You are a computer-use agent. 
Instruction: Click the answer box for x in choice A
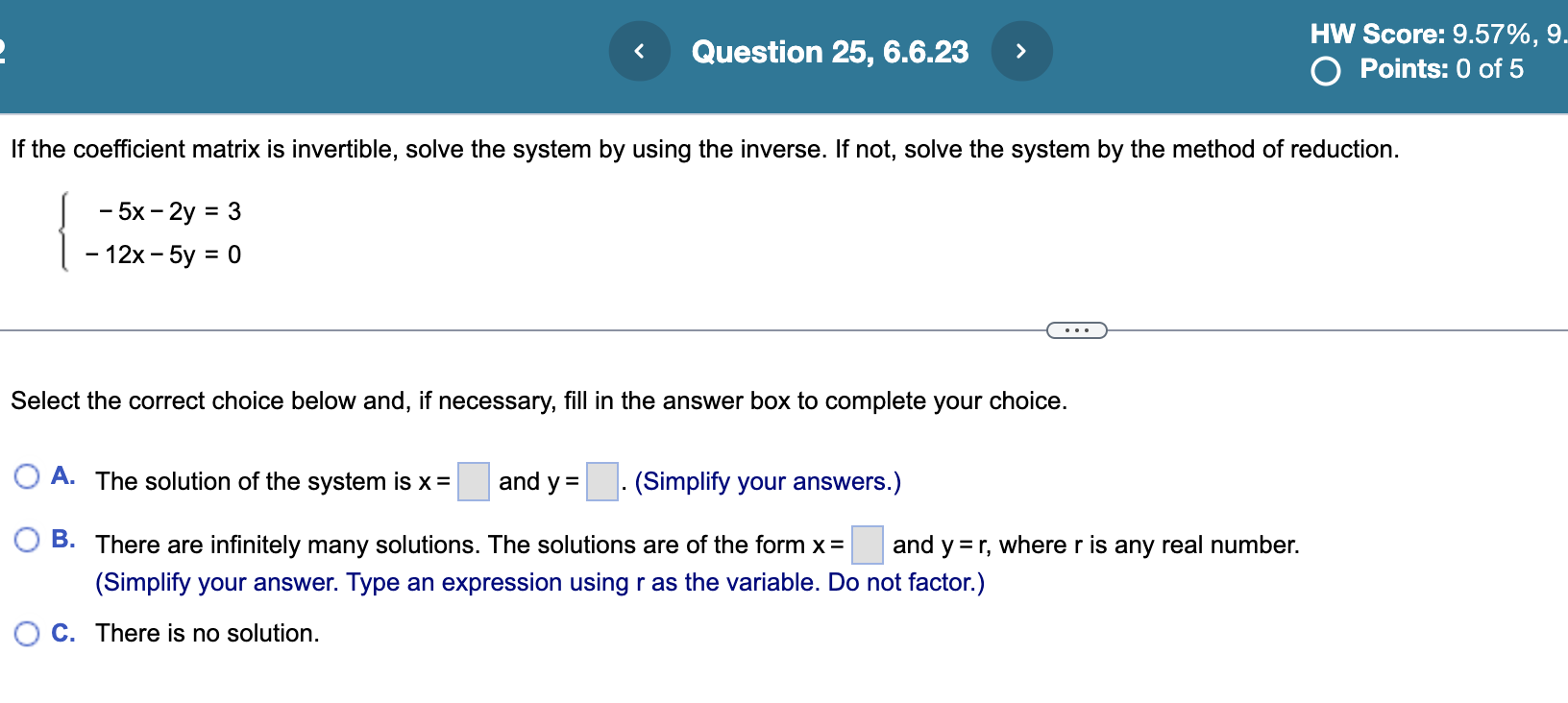coord(475,481)
